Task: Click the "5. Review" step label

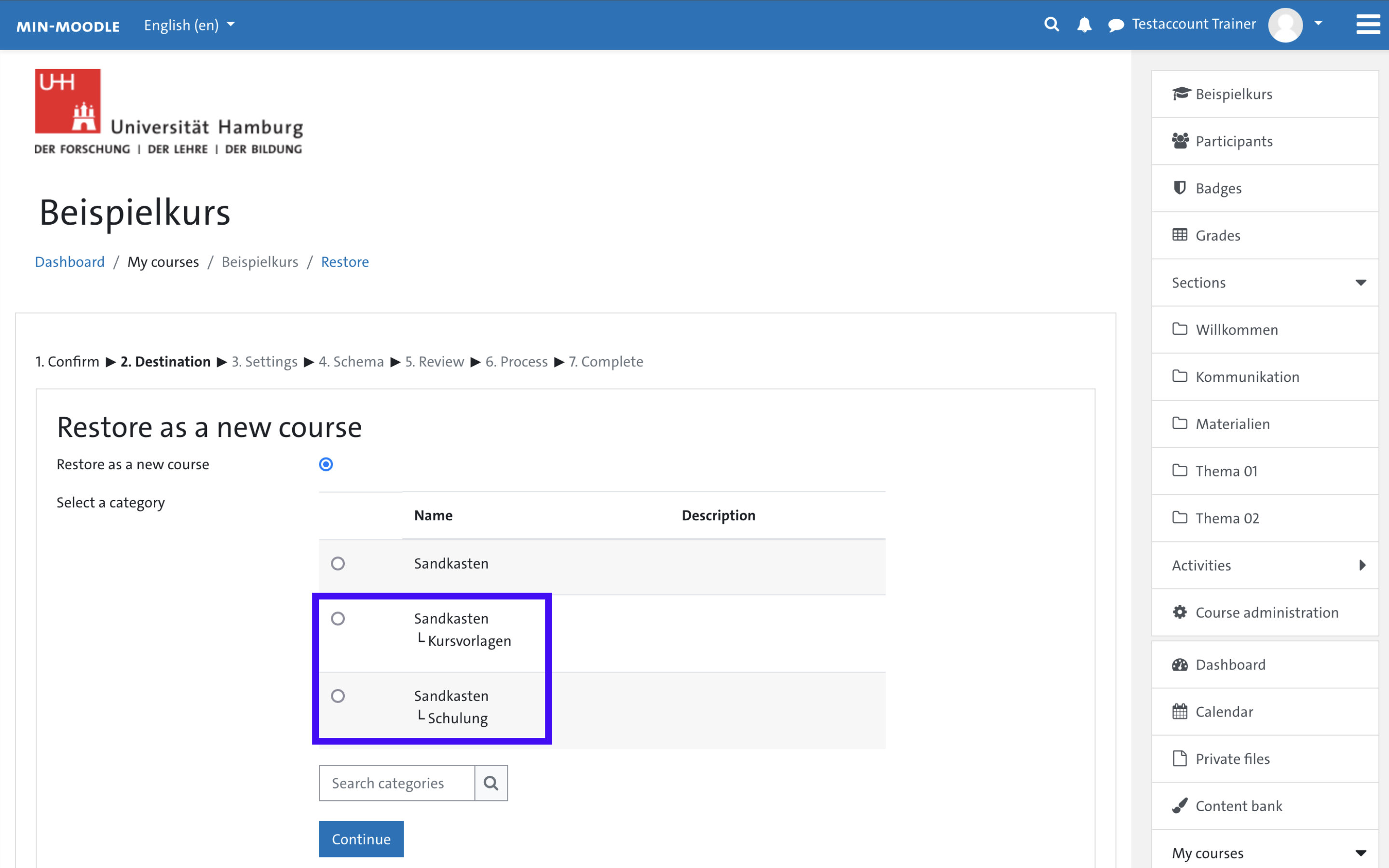Action: pyautogui.click(x=435, y=362)
